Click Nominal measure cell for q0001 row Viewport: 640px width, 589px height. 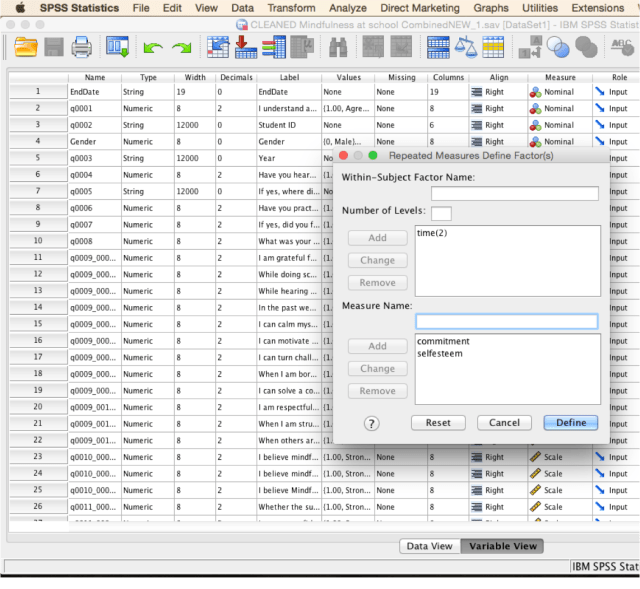[x=559, y=109]
